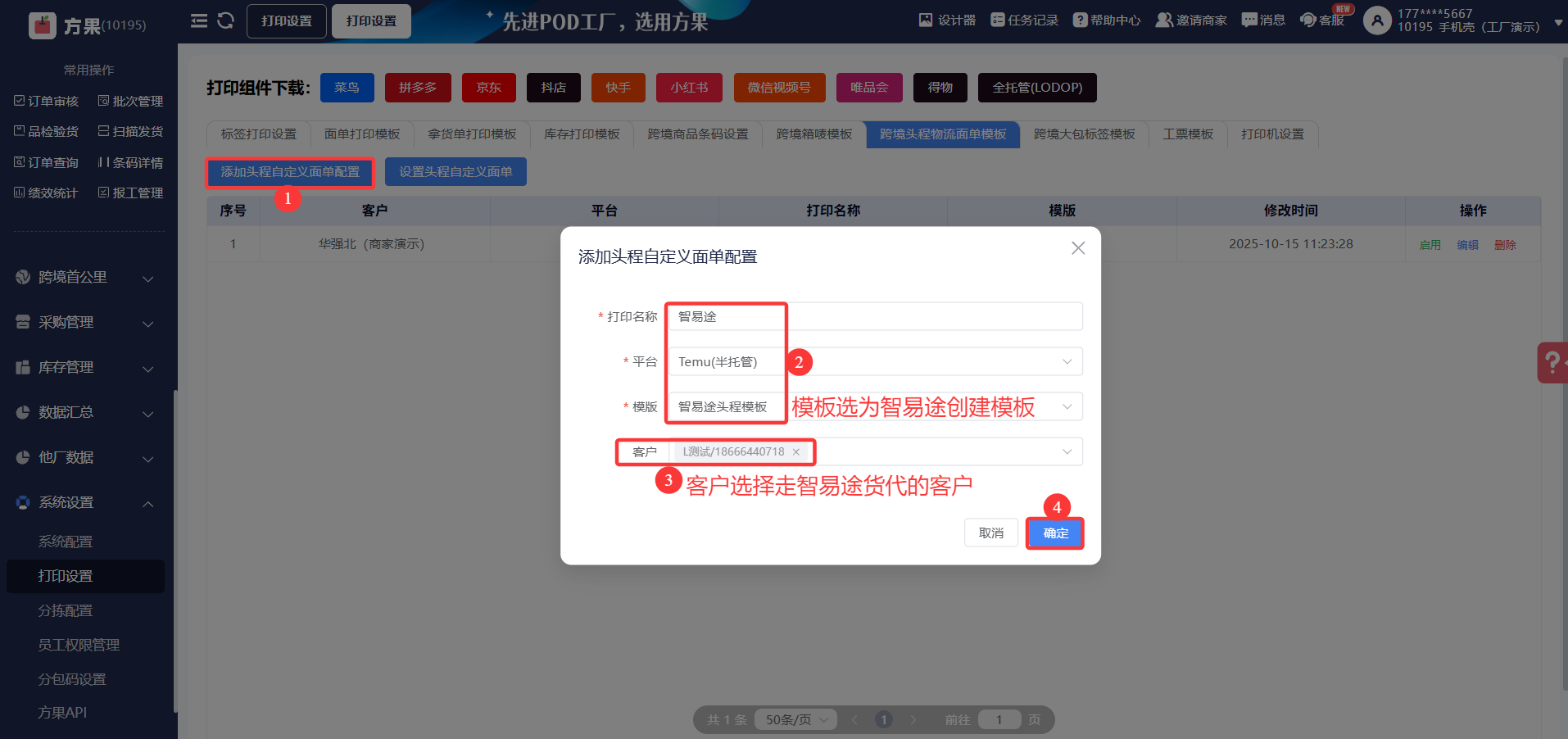Viewport: 1568px width, 739px height.
Task: Click 确定 to confirm dialog
Action: point(1055,533)
